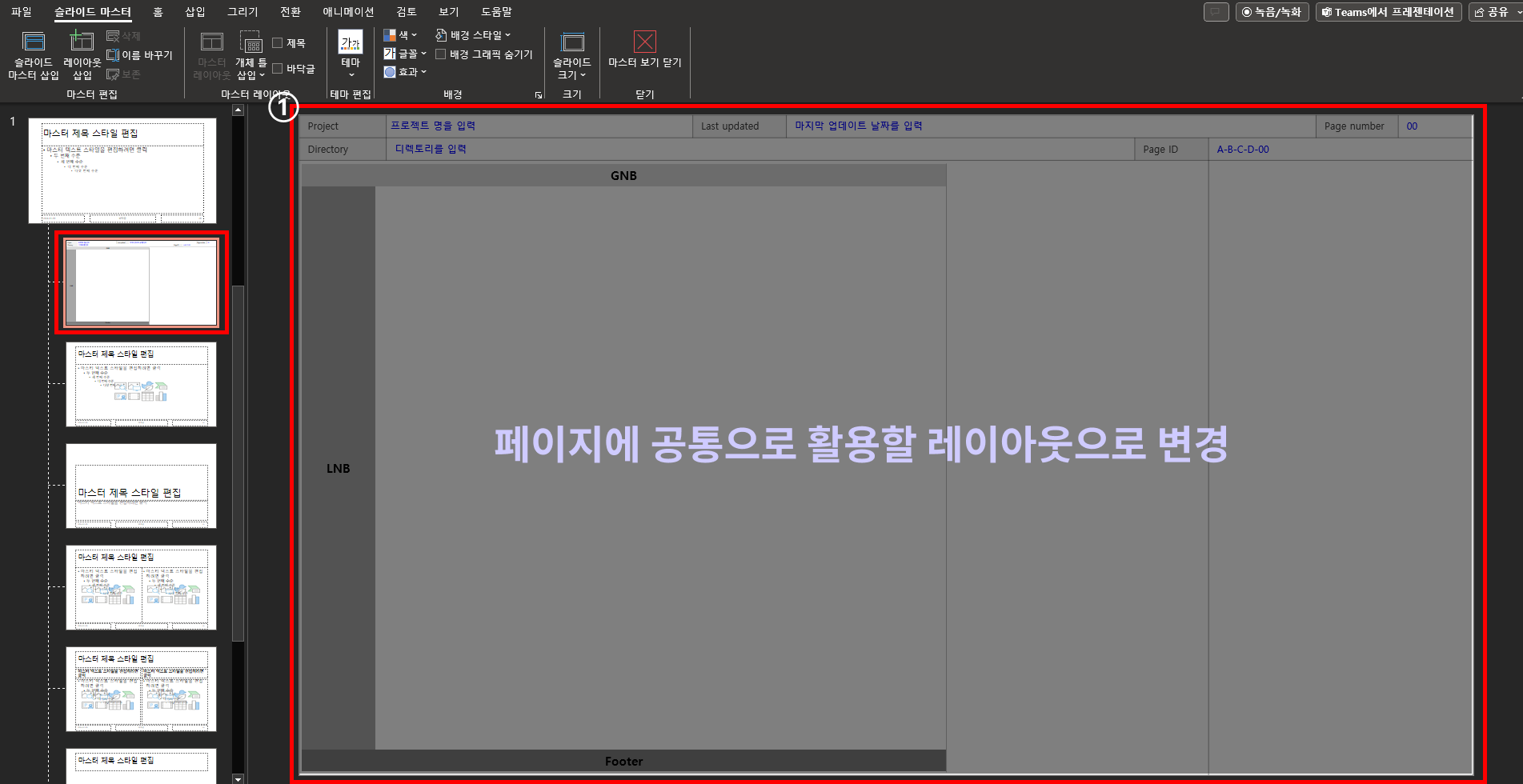Select the section header layout thumbnail
The height and width of the screenshot is (784, 1523).
coord(141,486)
